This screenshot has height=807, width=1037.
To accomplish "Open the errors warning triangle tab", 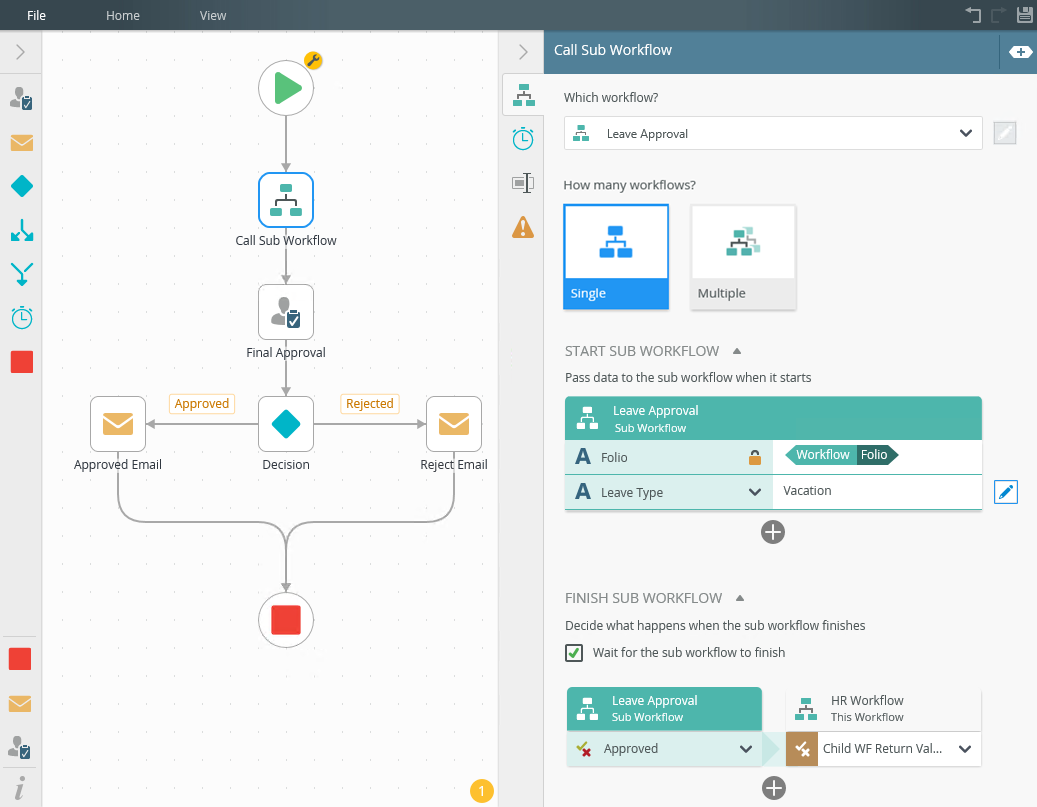I will click(523, 227).
